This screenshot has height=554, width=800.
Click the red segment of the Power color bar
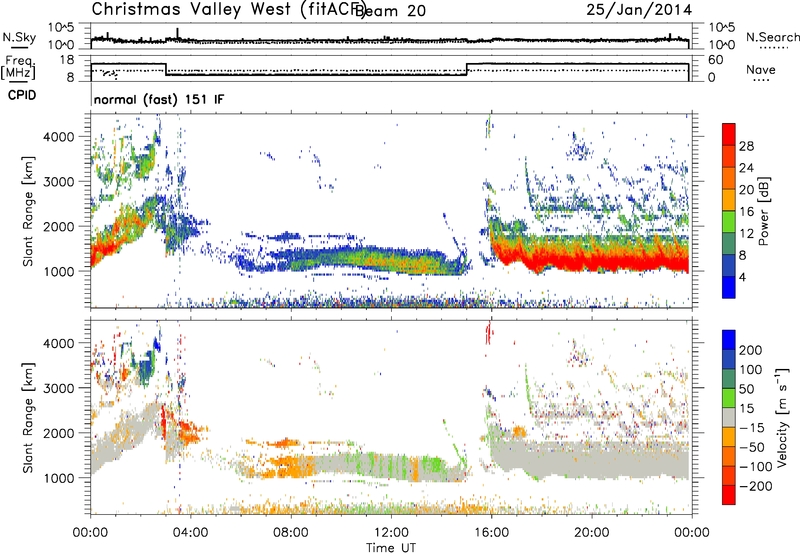click(729, 135)
